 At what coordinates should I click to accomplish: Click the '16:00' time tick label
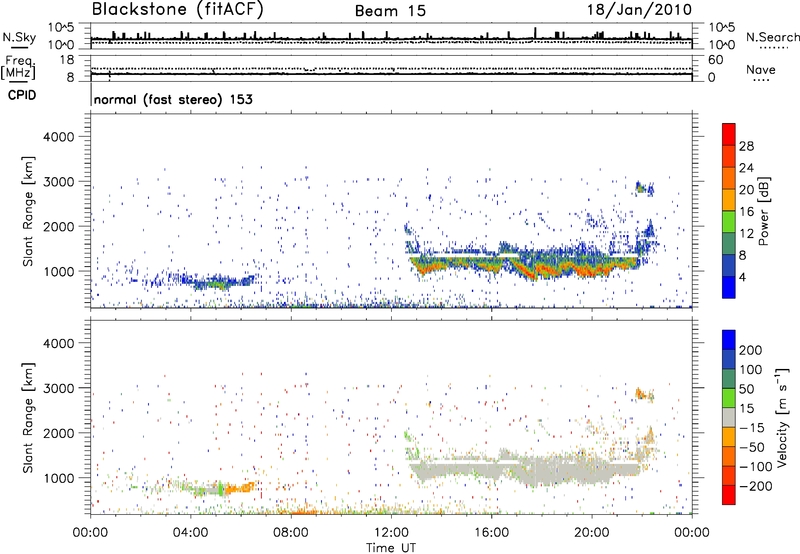pos(491,533)
